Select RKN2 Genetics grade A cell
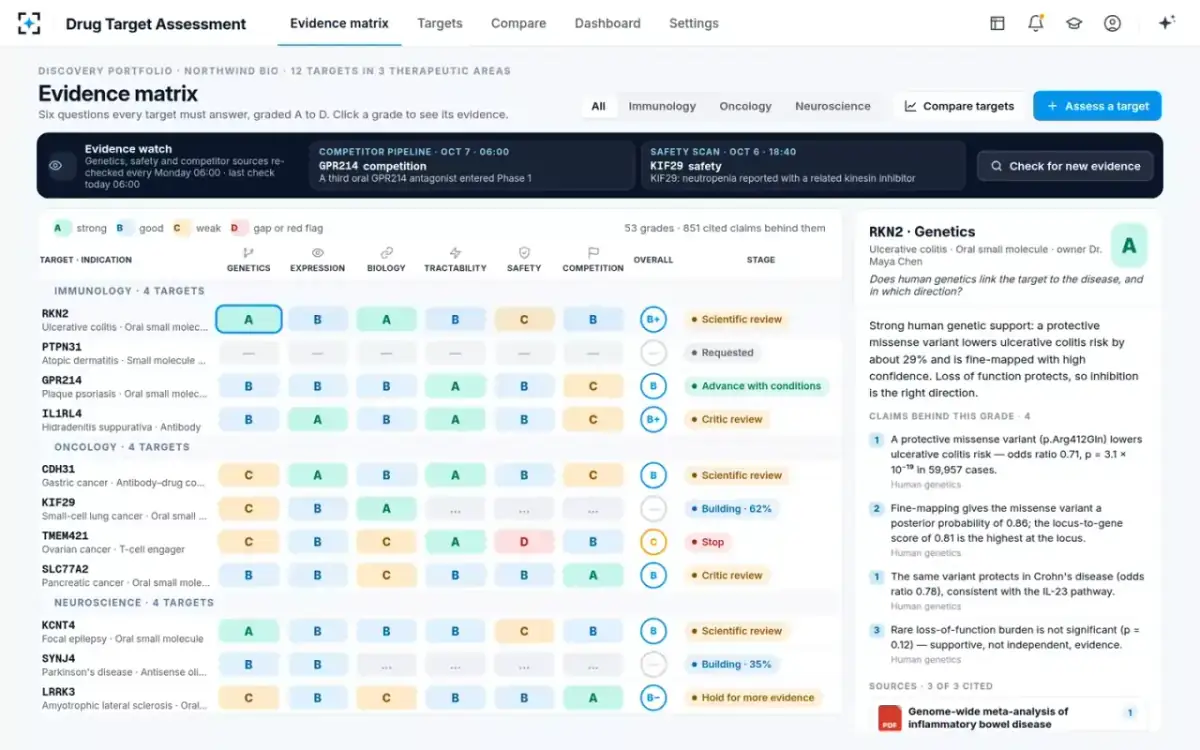The height and width of the screenshot is (750, 1200). 249,320
